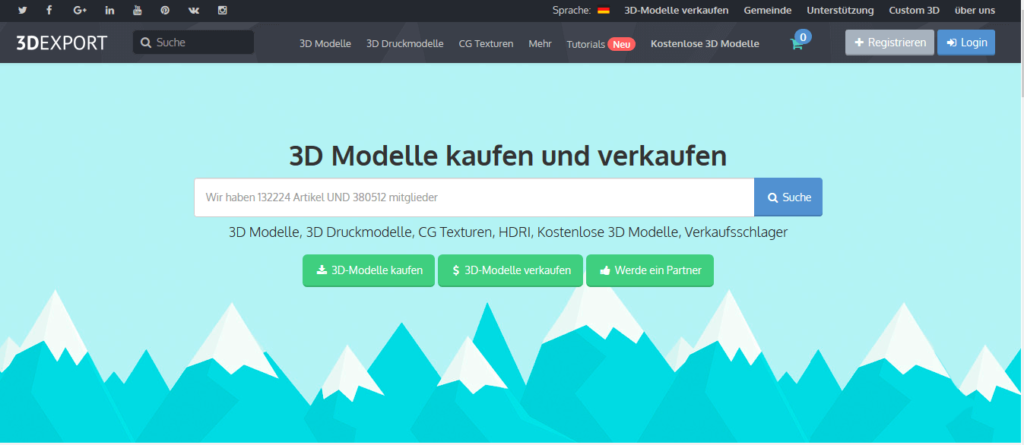Open the Tutorials Neu menu item

601,44
